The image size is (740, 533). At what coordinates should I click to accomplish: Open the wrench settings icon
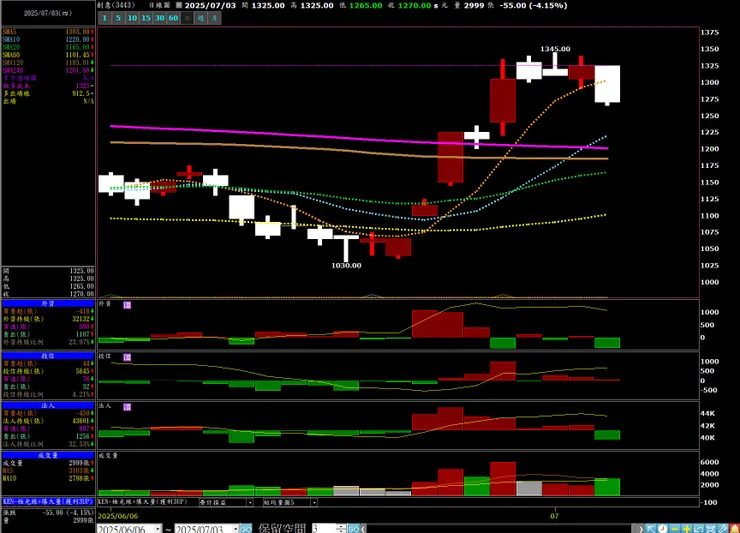pos(723,529)
